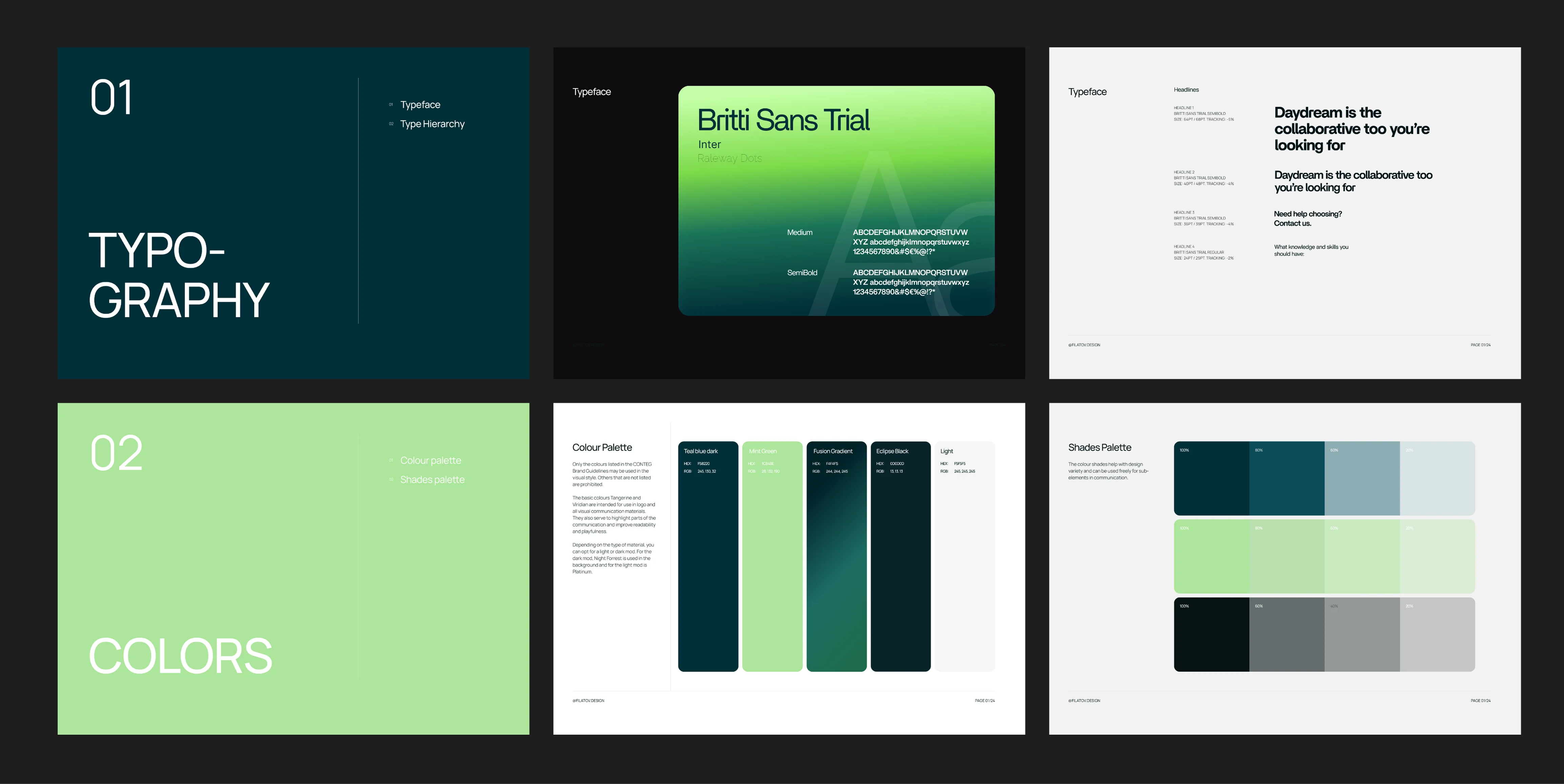This screenshot has width=1564, height=784.
Task: Click the 'HEADLINE 1' spec label
Action: [1183, 108]
